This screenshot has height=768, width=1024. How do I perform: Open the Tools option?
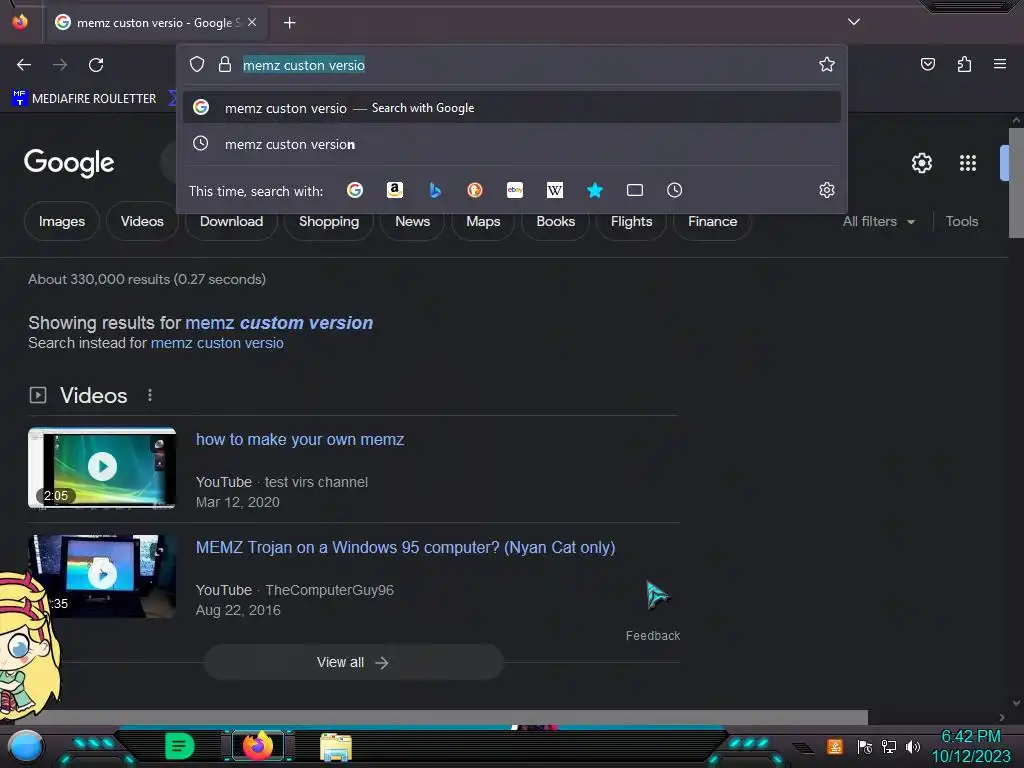click(962, 221)
